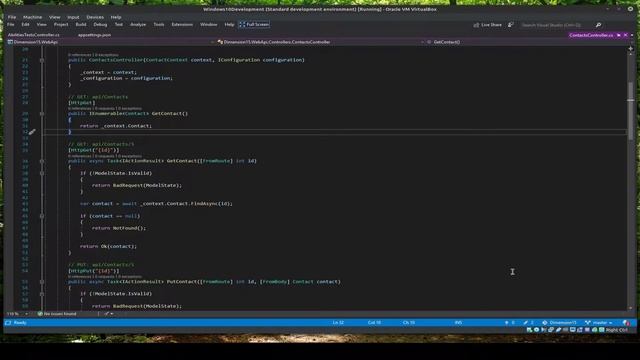640x360 pixels.
Task: Click the vertical scrollbar thumb in editor
Action: [631, 110]
